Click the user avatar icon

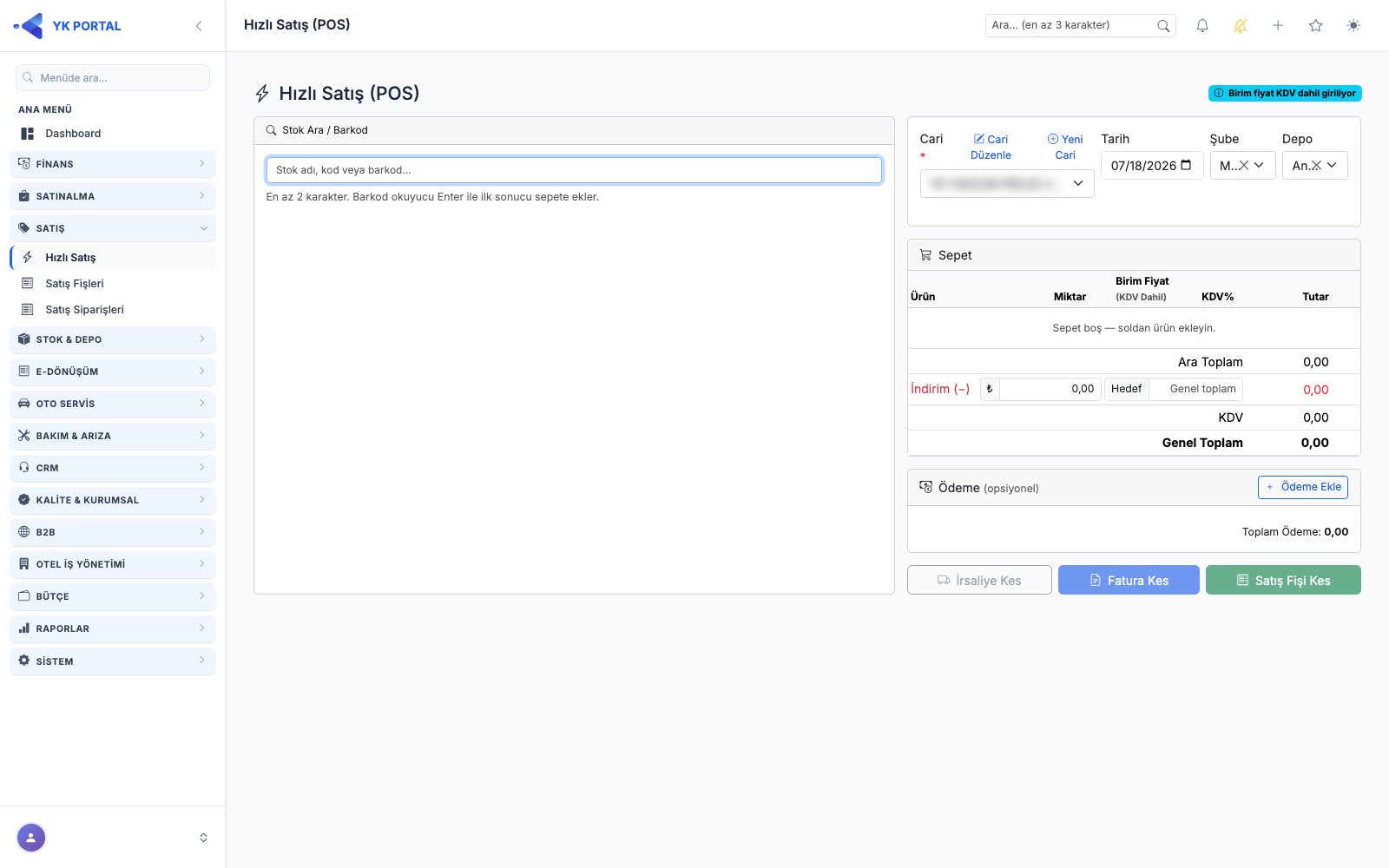(31, 838)
